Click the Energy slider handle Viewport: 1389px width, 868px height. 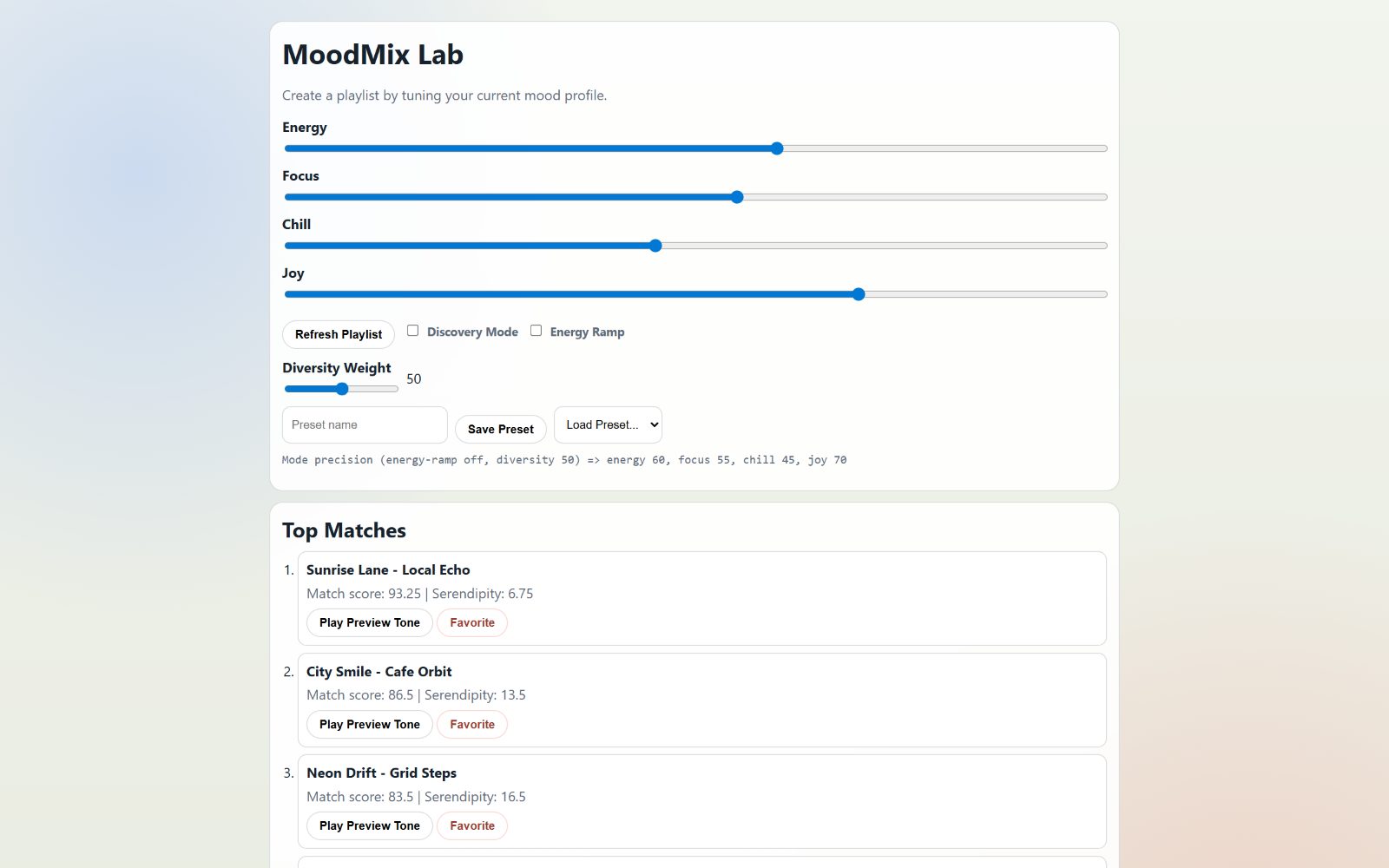[777, 148]
